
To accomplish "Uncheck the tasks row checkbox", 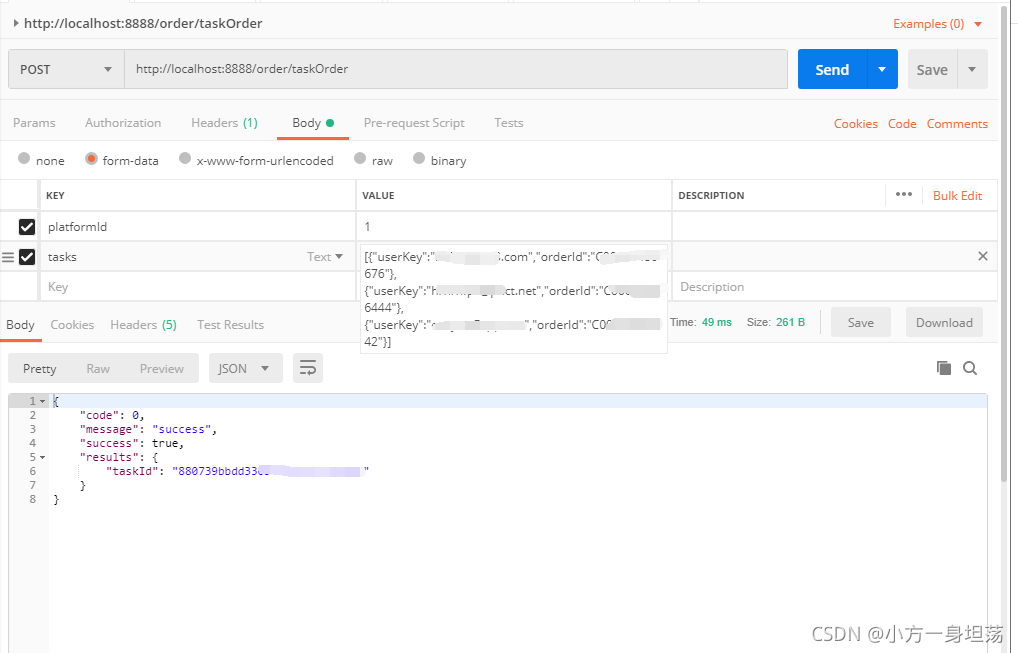I will [x=27, y=257].
